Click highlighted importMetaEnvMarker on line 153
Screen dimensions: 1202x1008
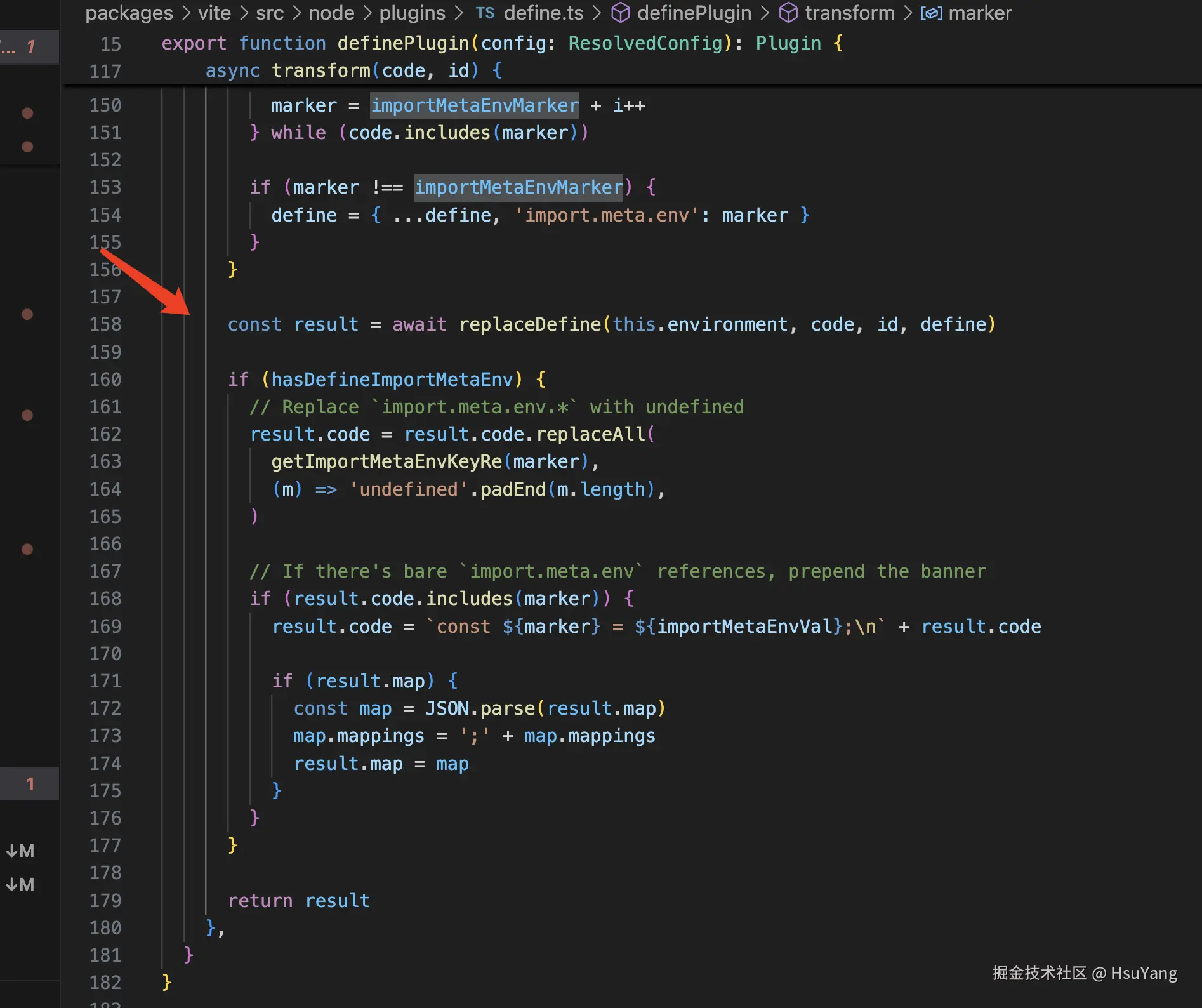click(x=518, y=187)
